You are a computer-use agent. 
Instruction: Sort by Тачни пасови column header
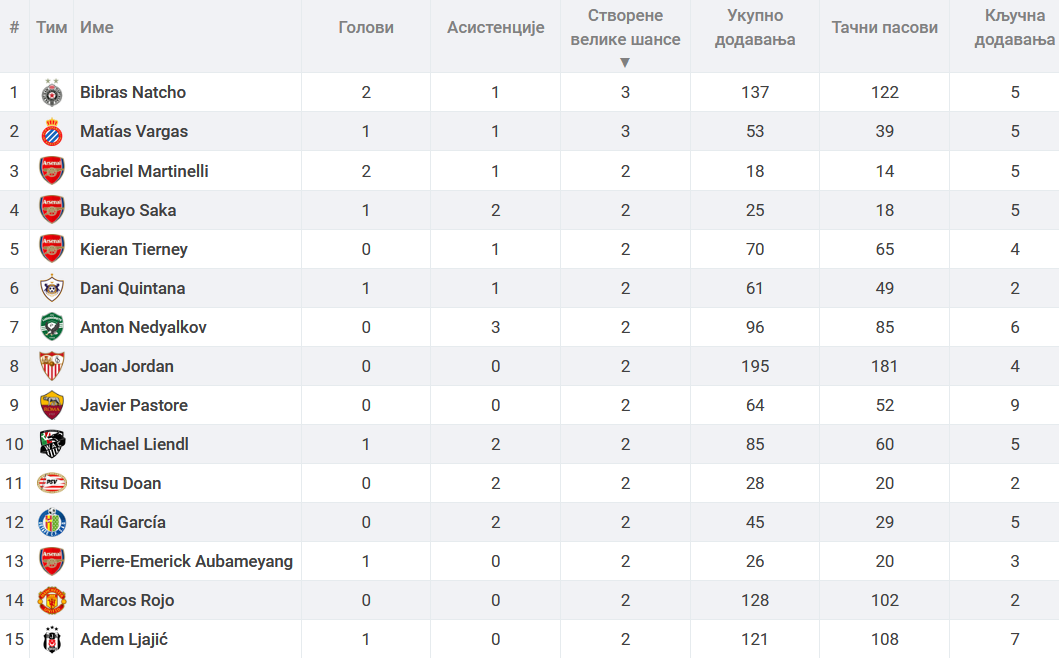[x=885, y=28]
